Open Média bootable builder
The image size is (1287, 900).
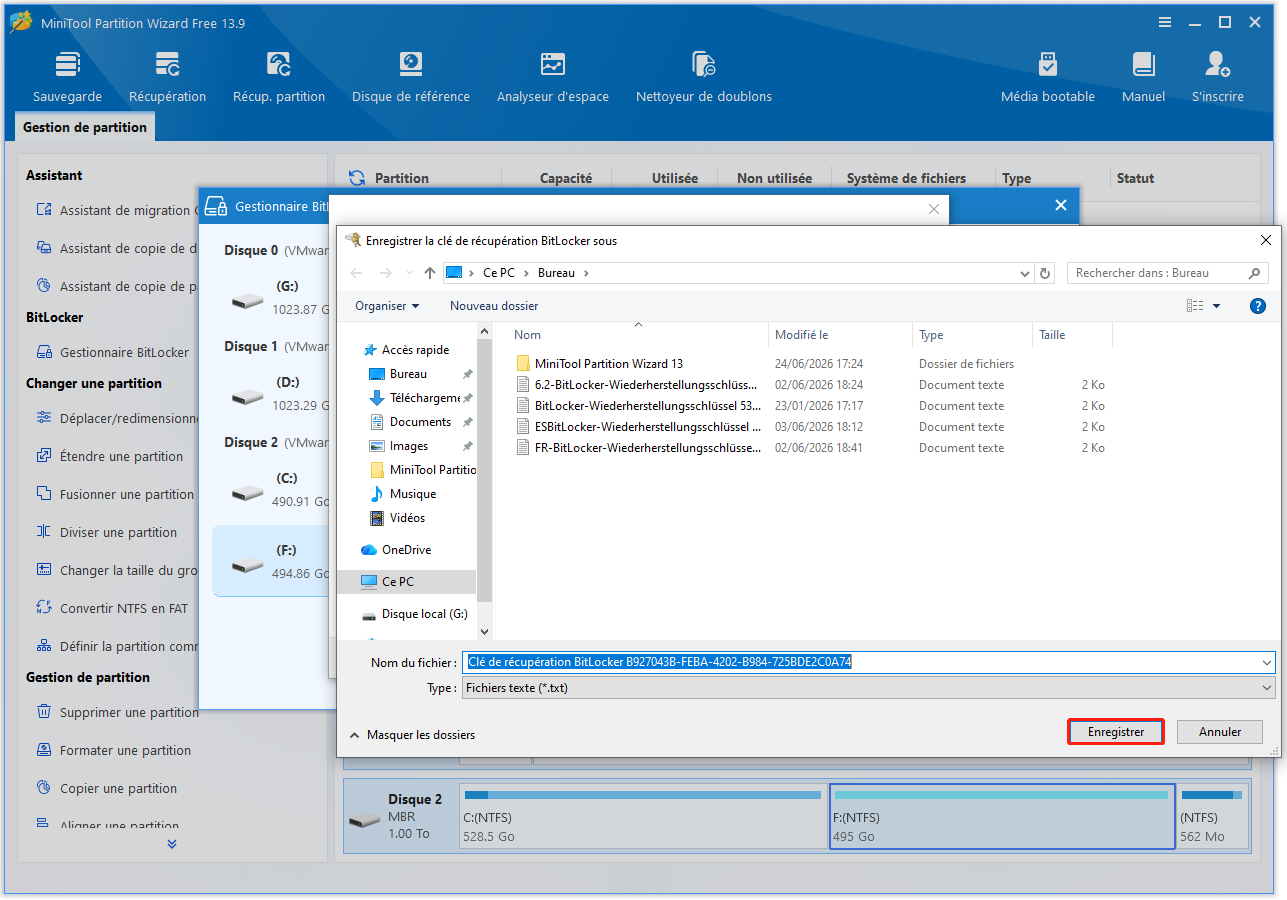[1048, 78]
